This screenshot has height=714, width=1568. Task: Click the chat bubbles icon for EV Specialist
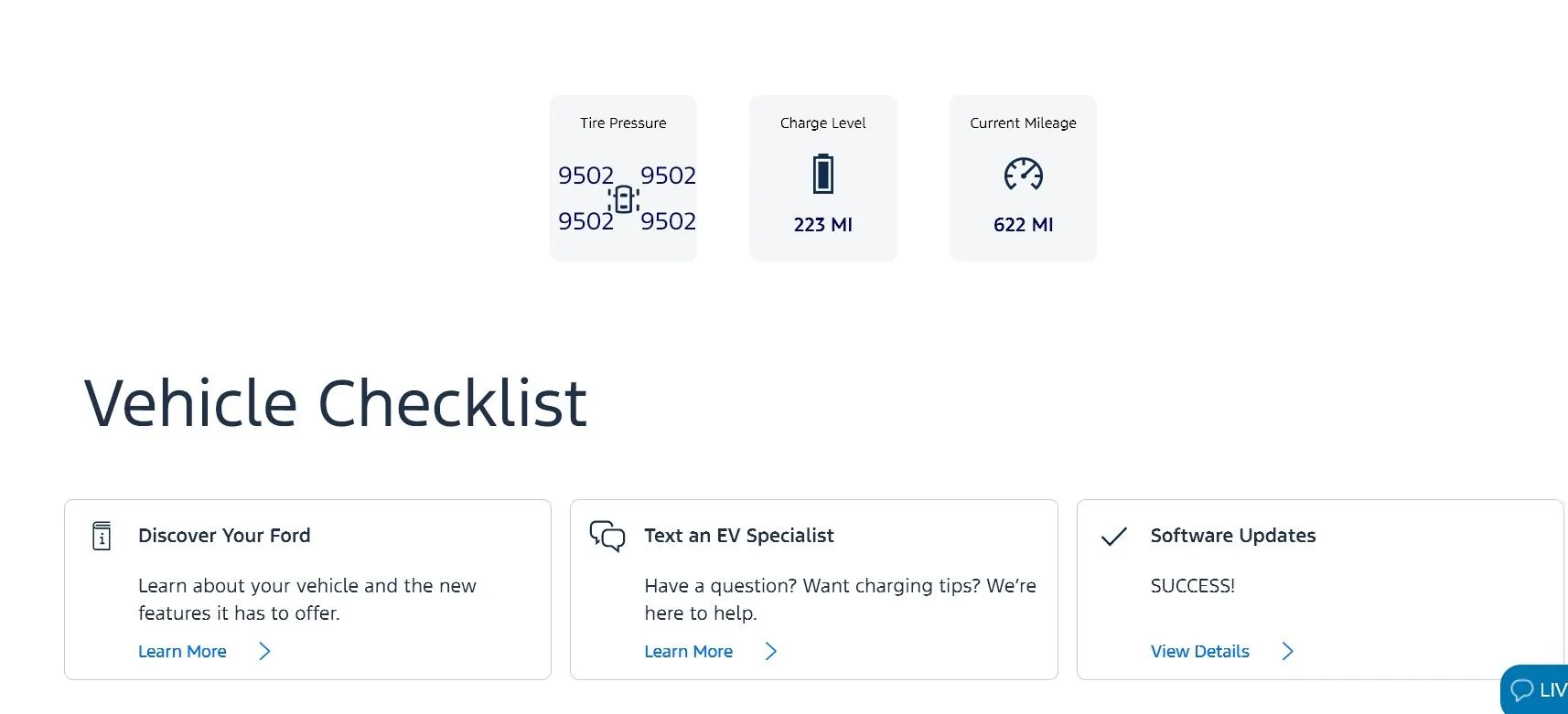pos(608,537)
